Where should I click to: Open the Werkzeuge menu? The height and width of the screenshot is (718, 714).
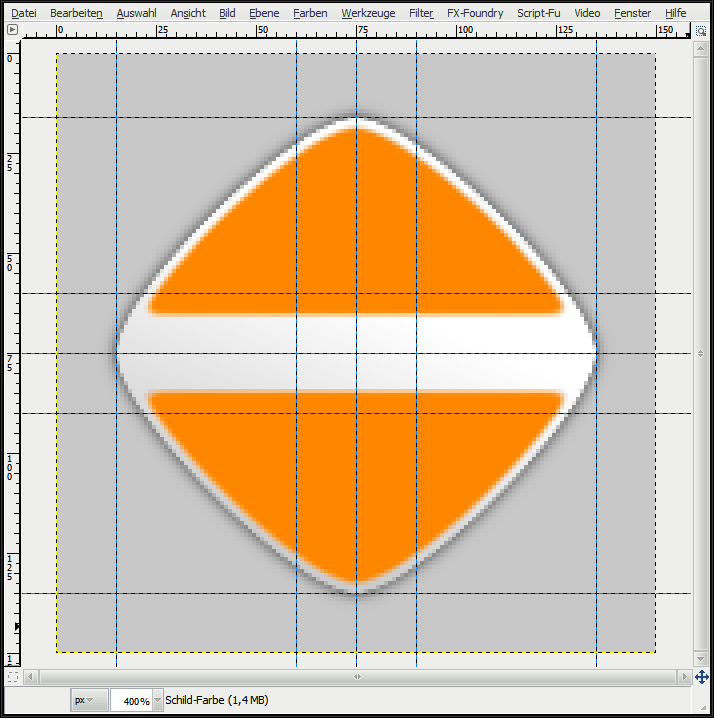click(x=368, y=13)
